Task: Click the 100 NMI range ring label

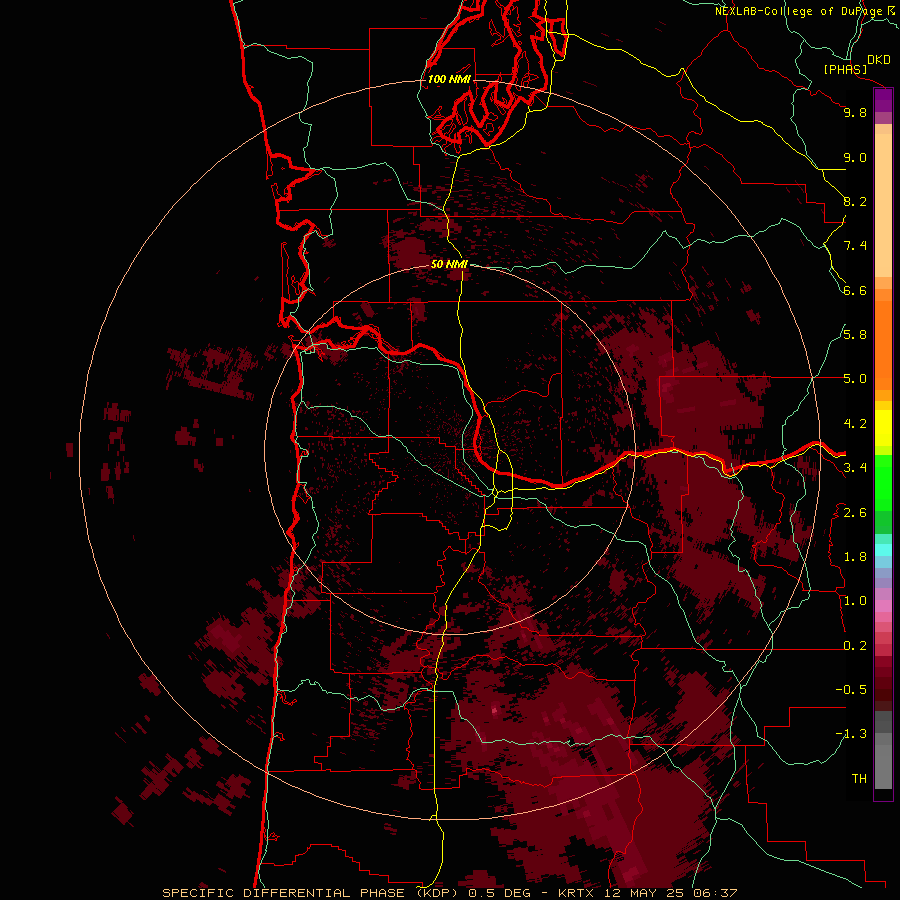Action: [x=449, y=79]
